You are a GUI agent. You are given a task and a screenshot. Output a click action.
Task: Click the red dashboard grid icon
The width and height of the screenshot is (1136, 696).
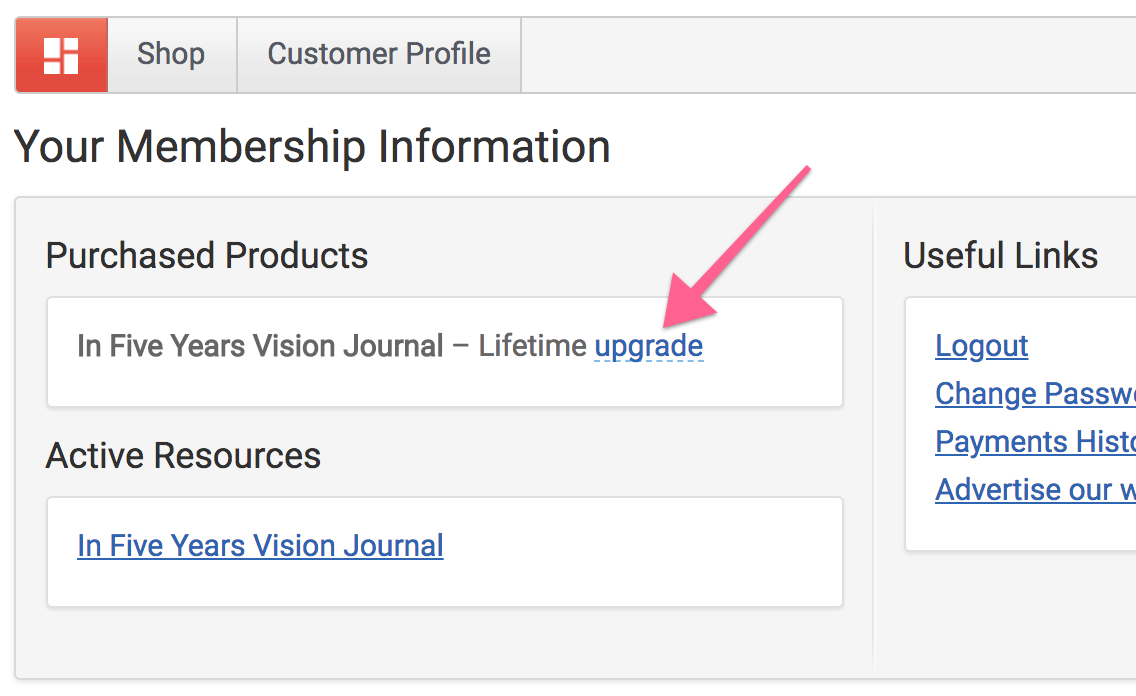coord(62,55)
